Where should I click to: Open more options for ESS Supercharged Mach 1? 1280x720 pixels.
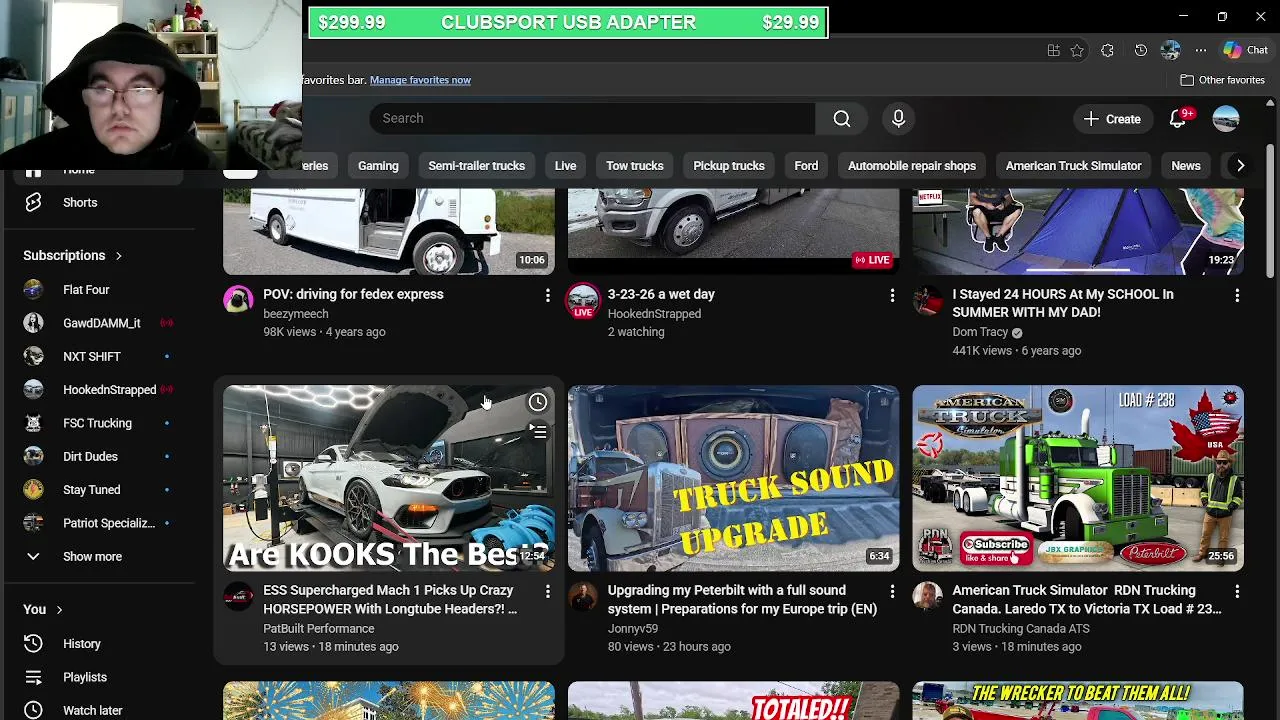tap(547, 591)
